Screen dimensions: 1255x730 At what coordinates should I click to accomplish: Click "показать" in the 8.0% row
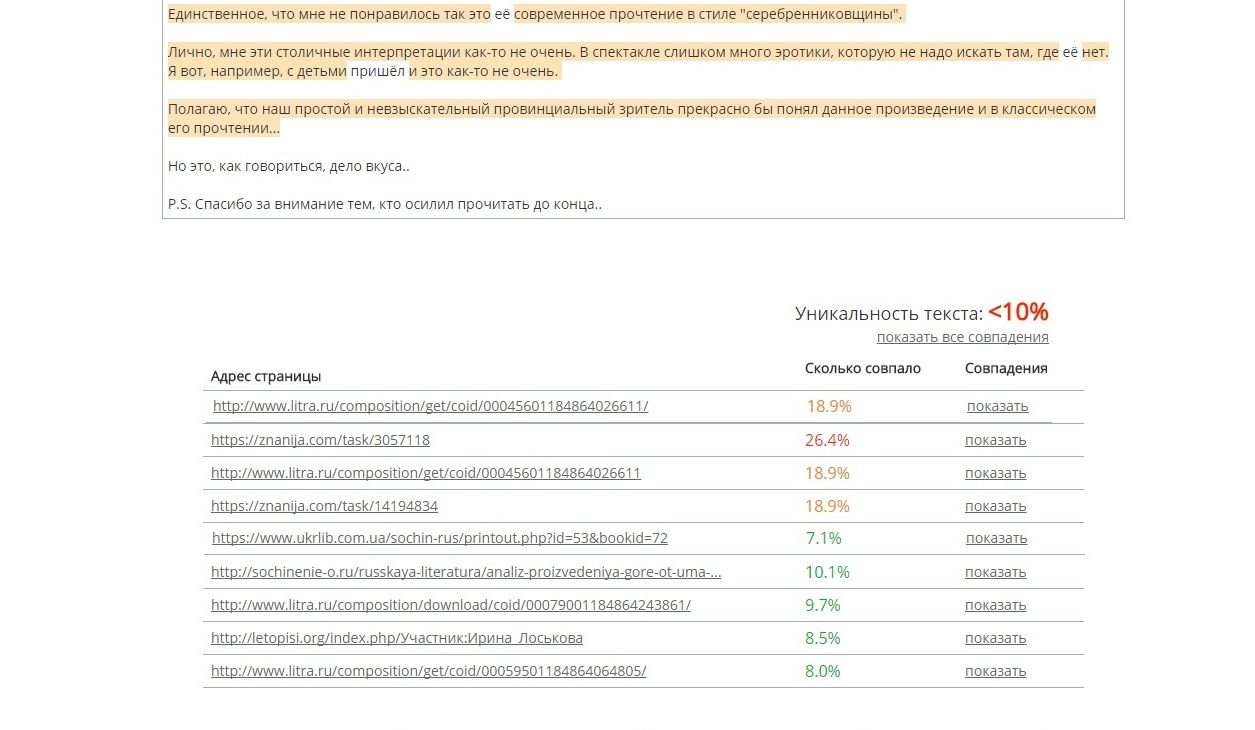[x=995, y=671]
